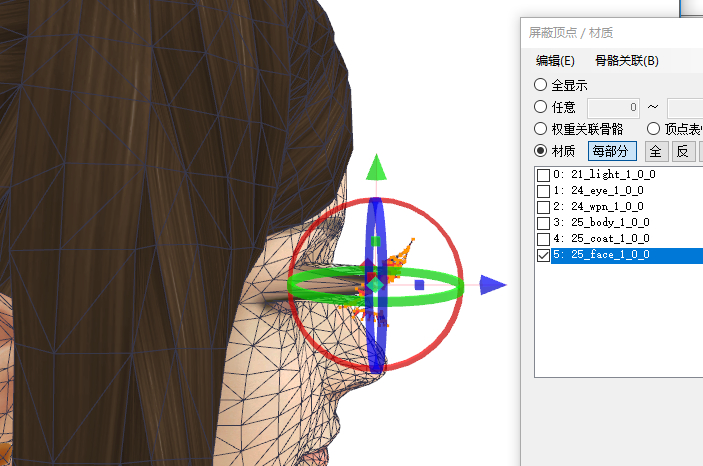Check the 25_coat_1_0_0 material checkbox
Image resolution: width=703 pixels, height=466 pixels.
pyautogui.click(x=543, y=239)
